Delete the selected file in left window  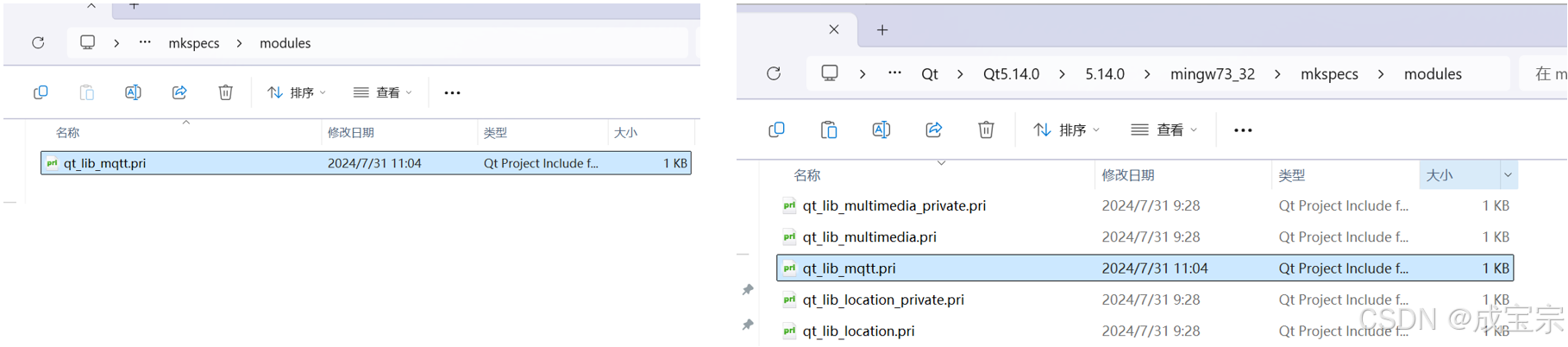(x=225, y=92)
